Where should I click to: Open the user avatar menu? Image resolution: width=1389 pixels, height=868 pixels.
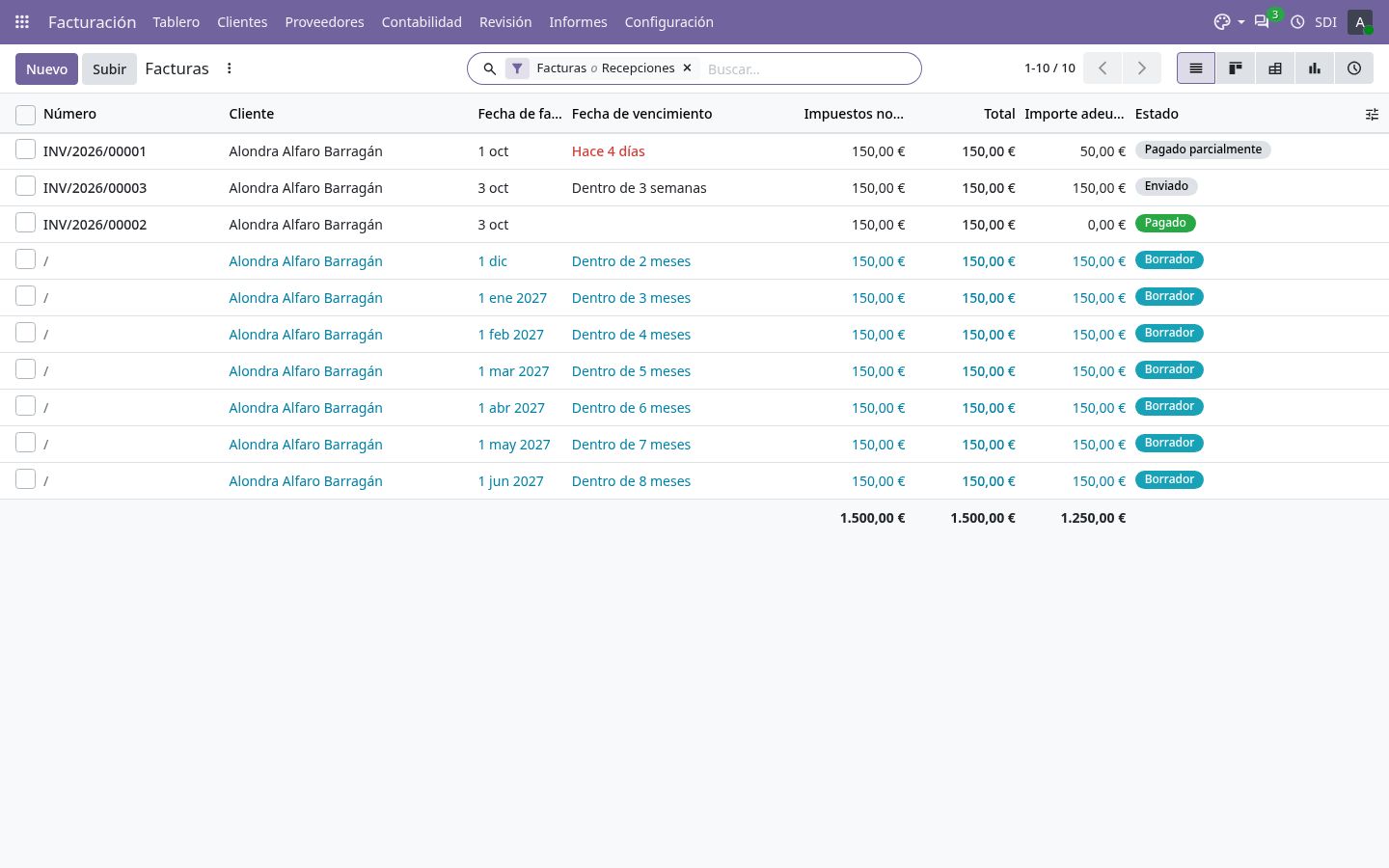click(x=1360, y=21)
